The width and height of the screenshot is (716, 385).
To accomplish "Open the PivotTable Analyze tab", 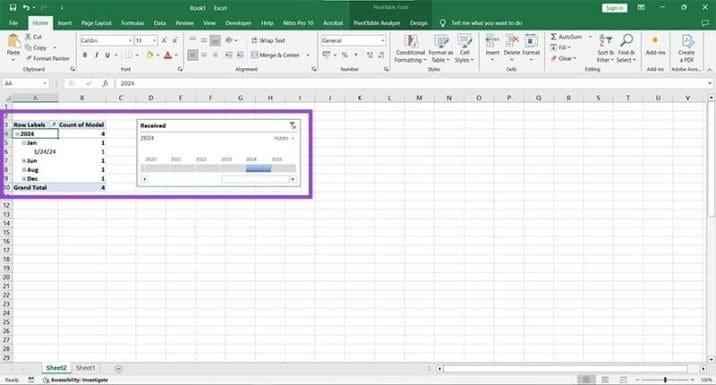I will pos(377,23).
